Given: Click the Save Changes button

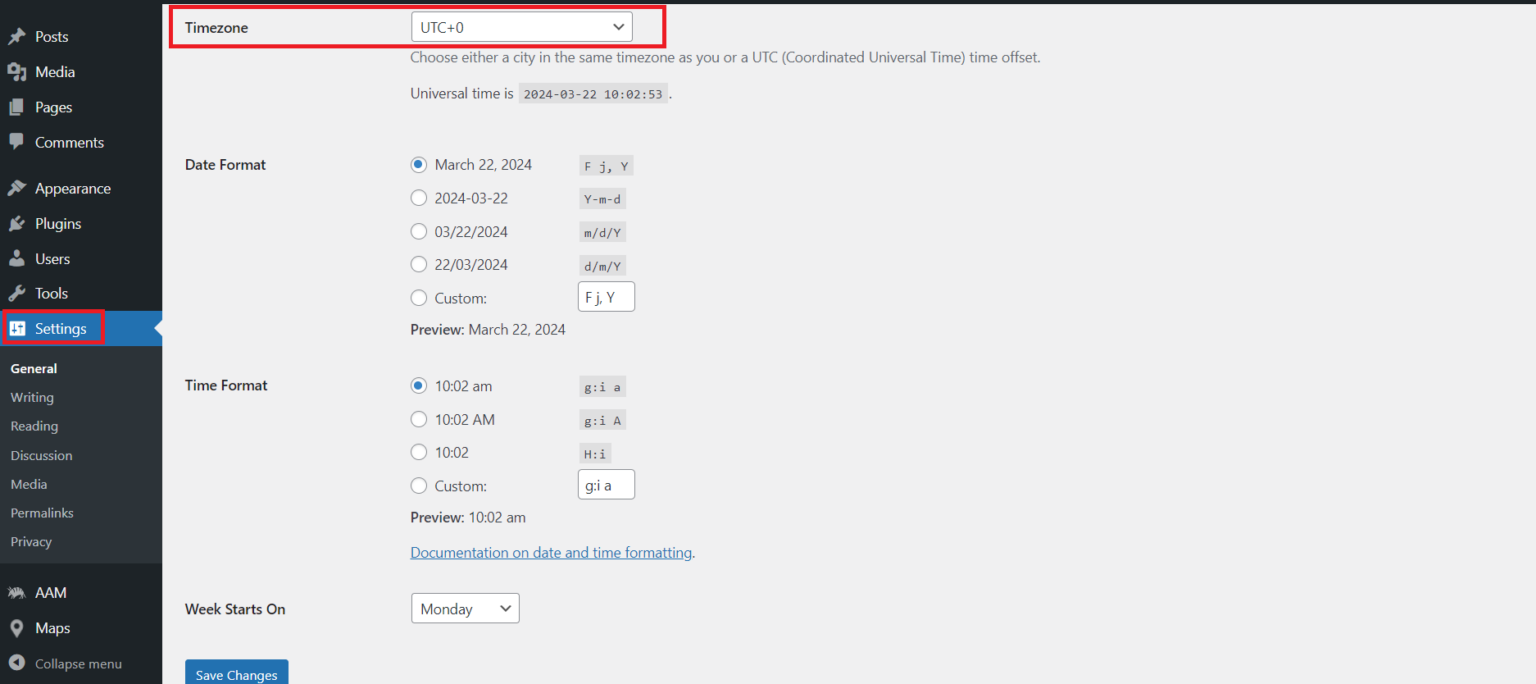Looking at the screenshot, I should [236, 673].
